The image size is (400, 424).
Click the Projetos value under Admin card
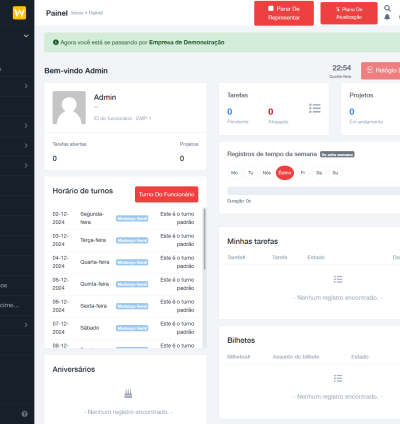coord(182,158)
